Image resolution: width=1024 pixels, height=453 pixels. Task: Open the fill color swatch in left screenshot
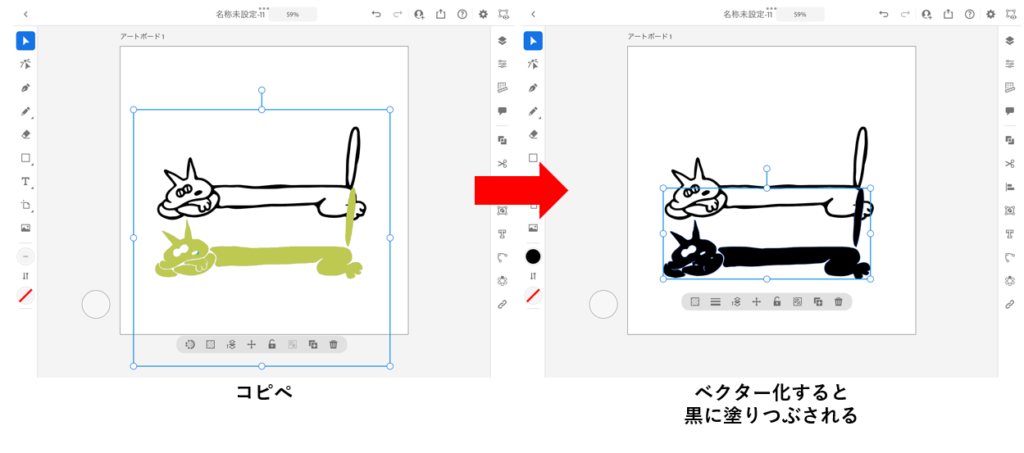click(25, 257)
